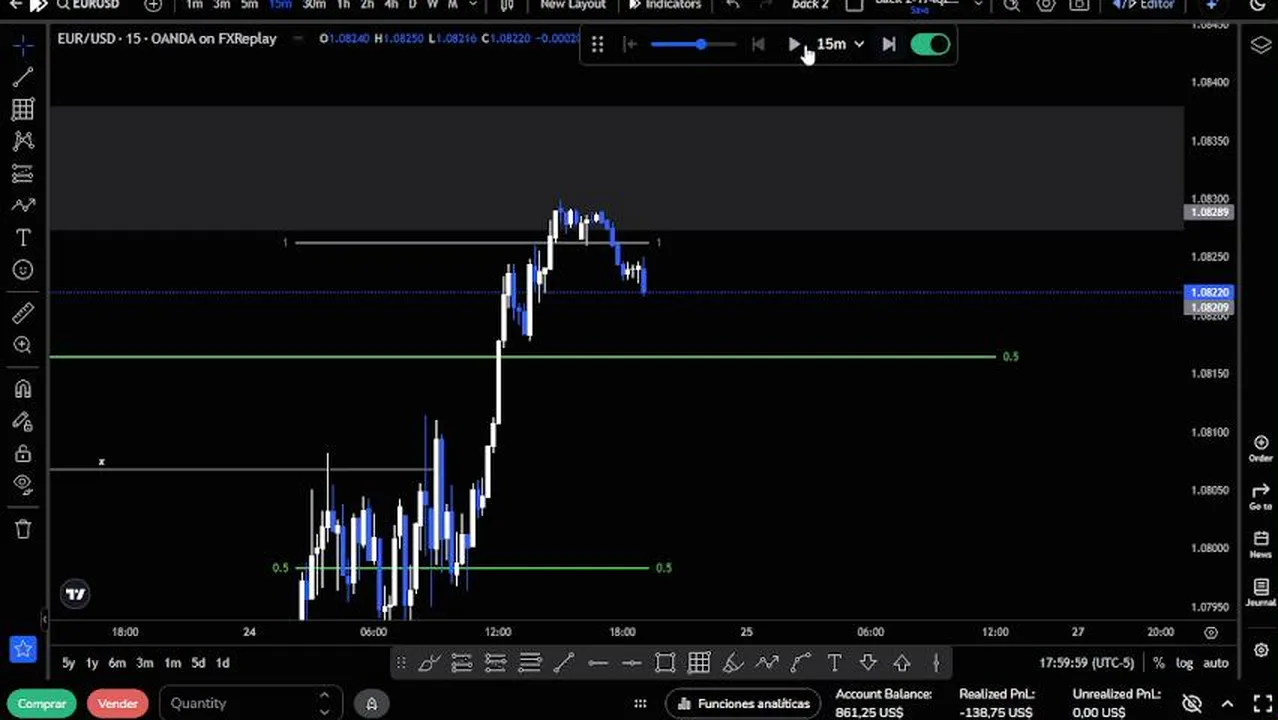The width and height of the screenshot is (1278, 720).
Task: Step forward one bar in replay
Action: [x=888, y=44]
